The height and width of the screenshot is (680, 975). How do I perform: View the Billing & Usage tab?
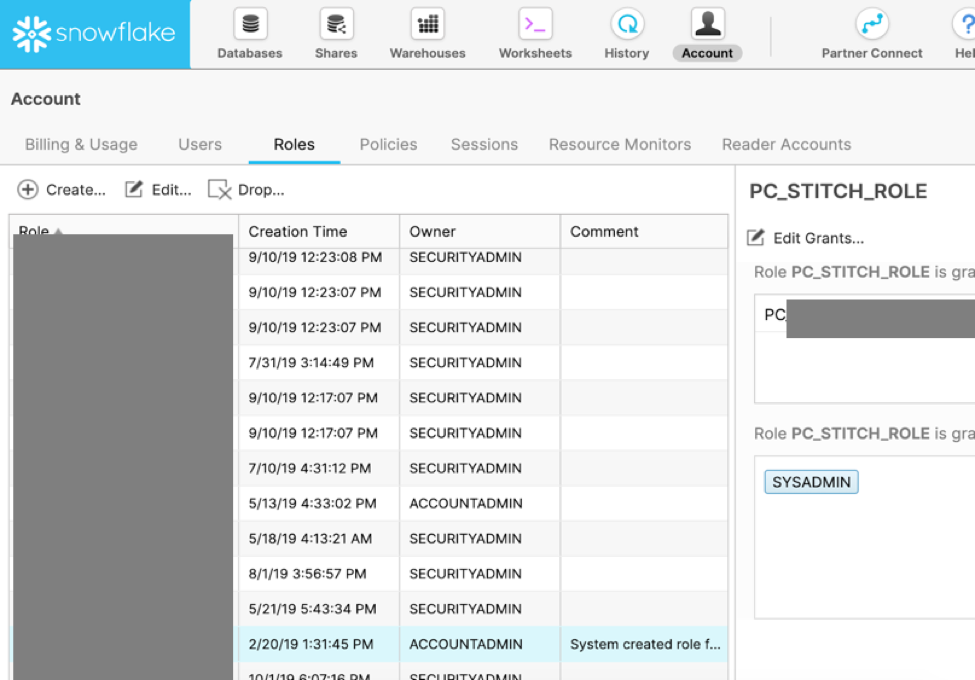pyautogui.click(x=81, y=144)
